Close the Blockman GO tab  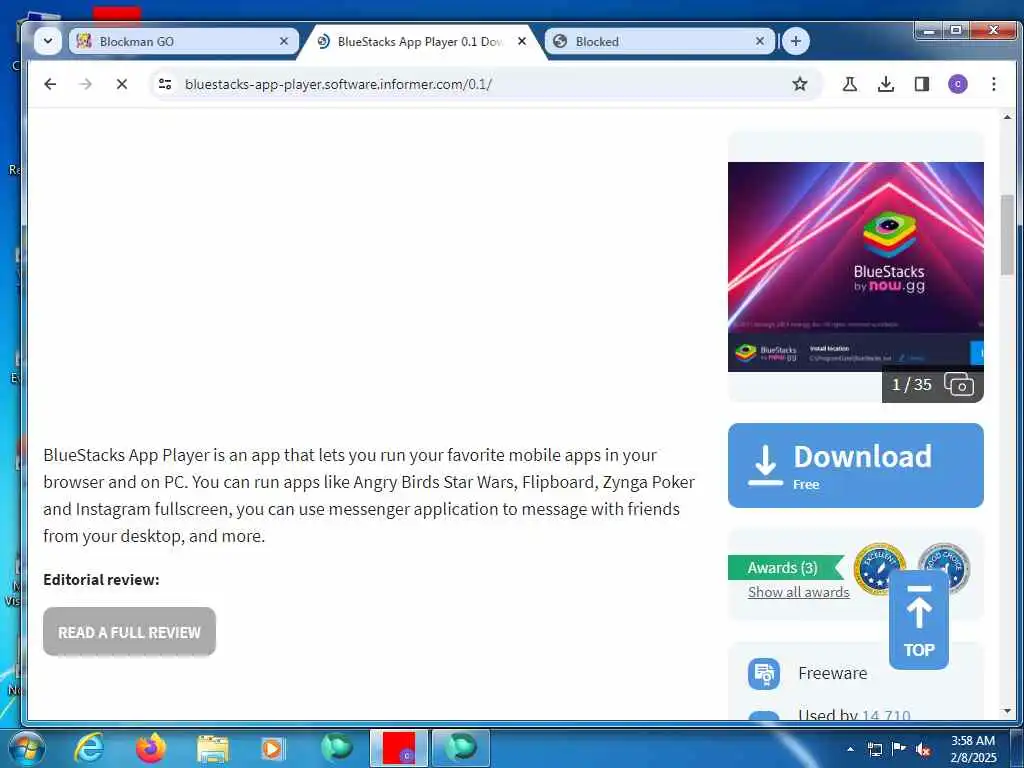(283, 41)
